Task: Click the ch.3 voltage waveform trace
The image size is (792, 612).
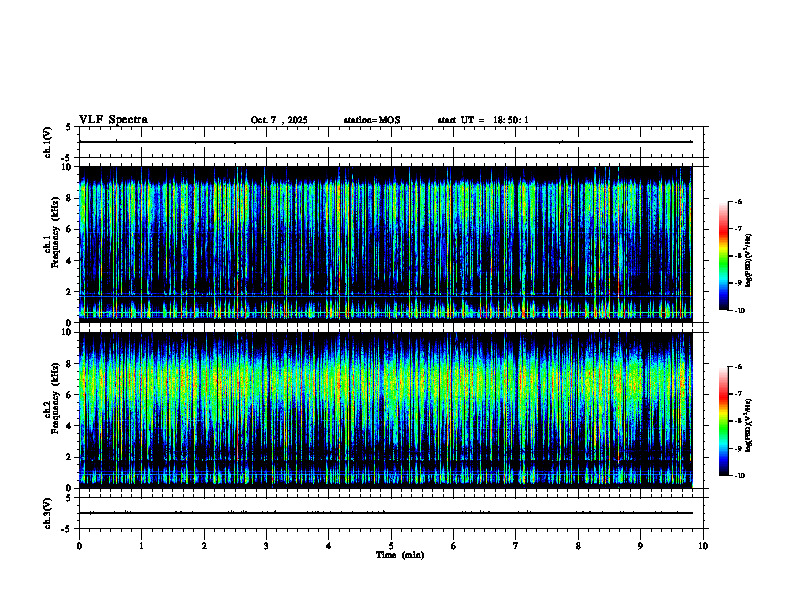Action: (385, 513)
